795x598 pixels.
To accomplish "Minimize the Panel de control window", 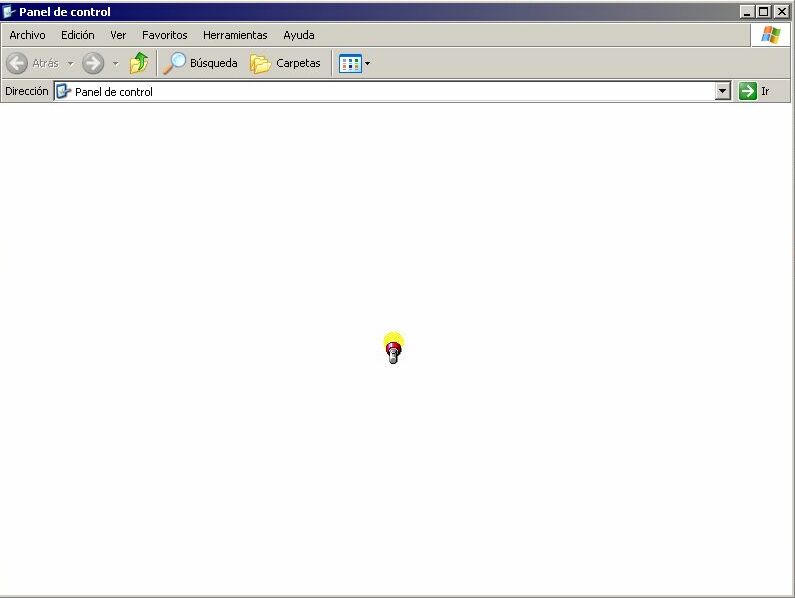I will [x=747, y=12].
